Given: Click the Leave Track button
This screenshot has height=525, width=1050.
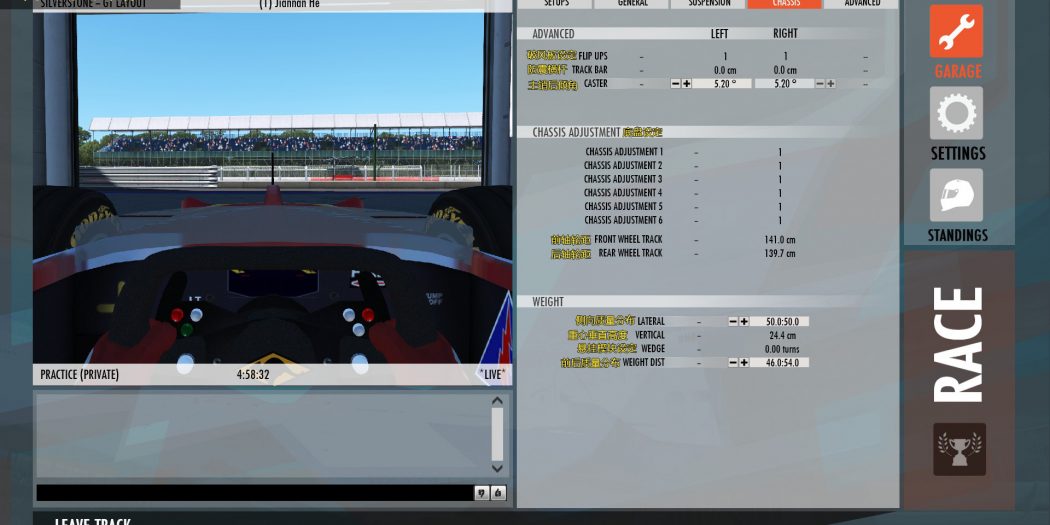Looking at the screenshot, I should [92, 521].
